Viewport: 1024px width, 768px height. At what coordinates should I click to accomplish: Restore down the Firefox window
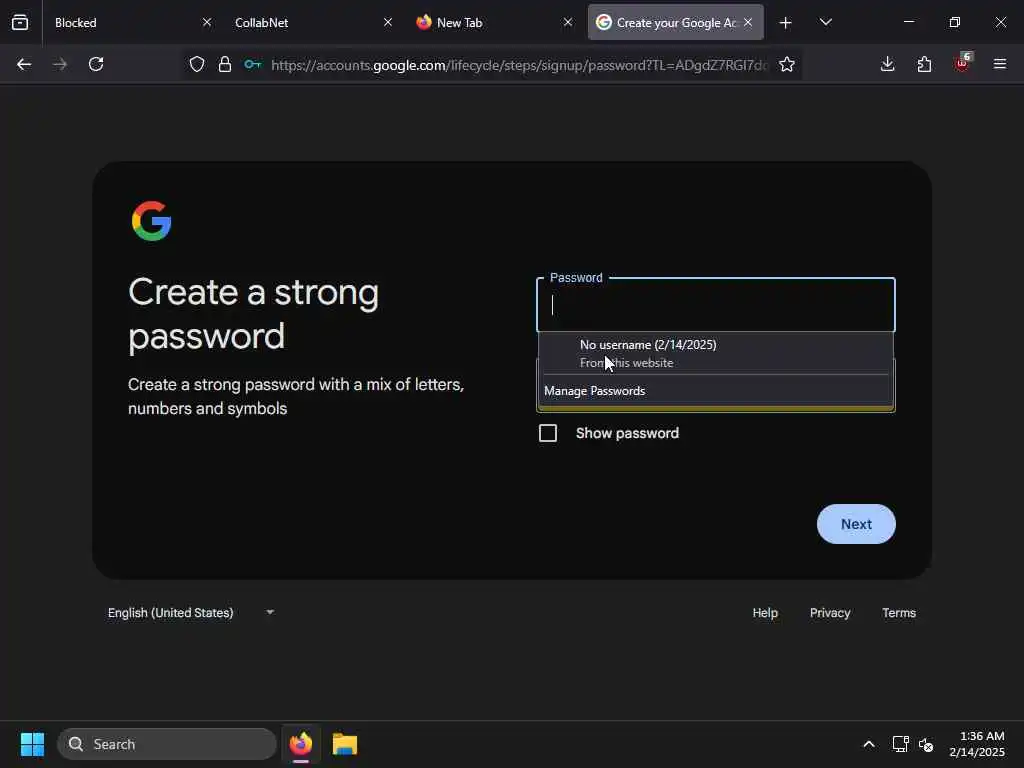click(x=955, y=22)
